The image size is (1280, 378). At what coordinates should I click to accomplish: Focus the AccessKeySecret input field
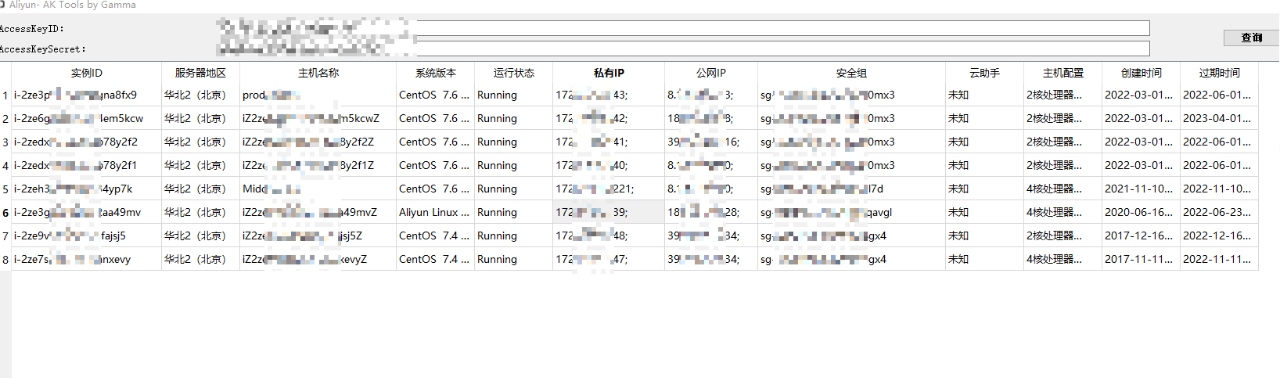coord(683,48)
